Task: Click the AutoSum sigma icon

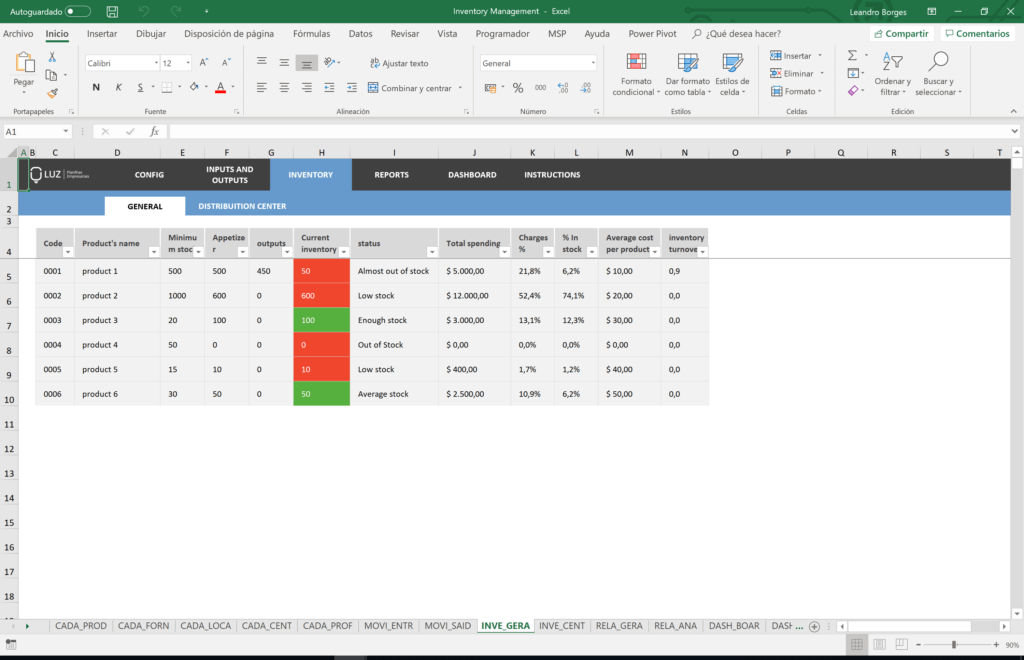Action: coord(852,56)
